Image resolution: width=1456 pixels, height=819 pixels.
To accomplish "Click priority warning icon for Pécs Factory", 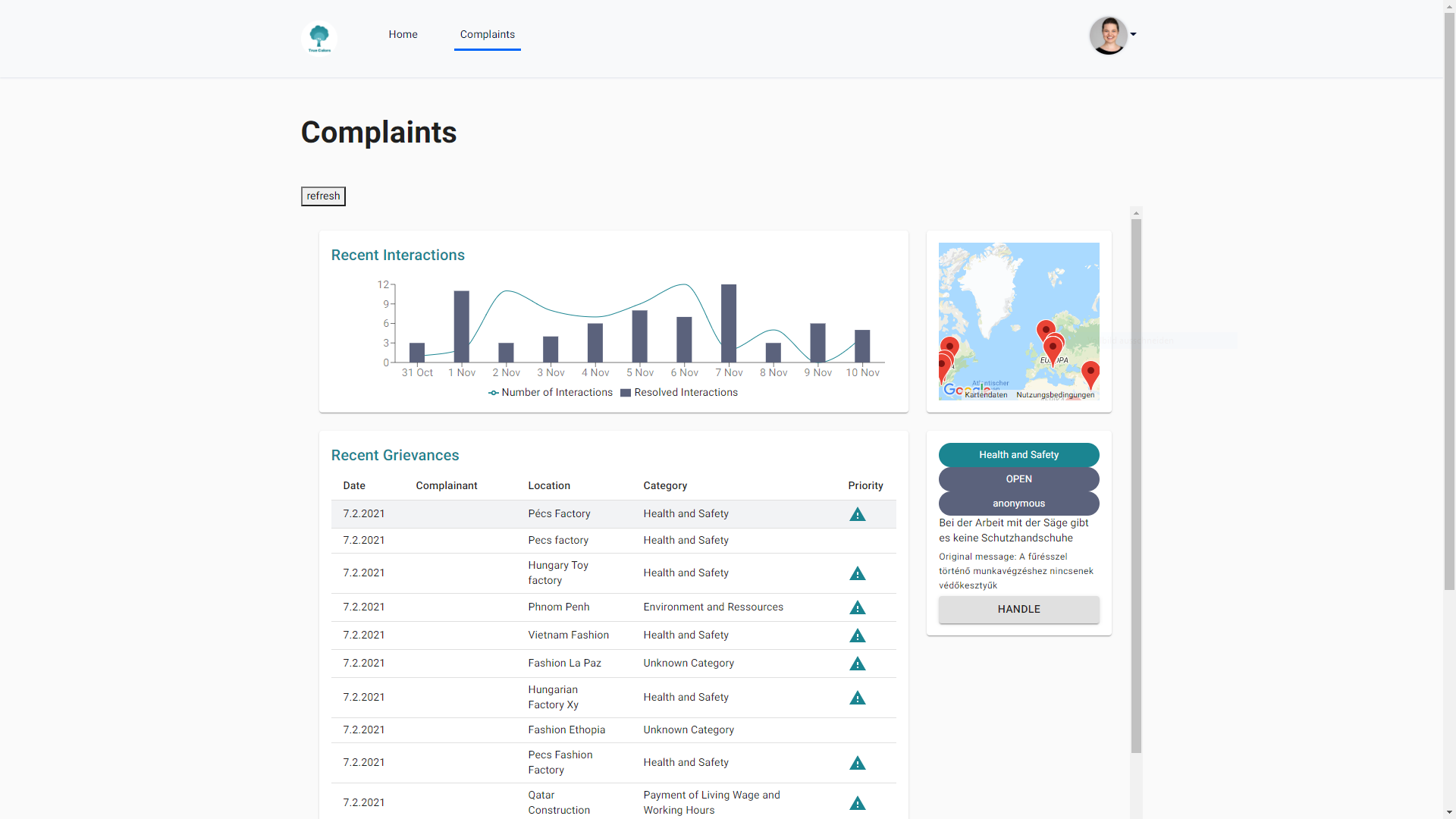I will pyautogui.click(x=857, y=515).
